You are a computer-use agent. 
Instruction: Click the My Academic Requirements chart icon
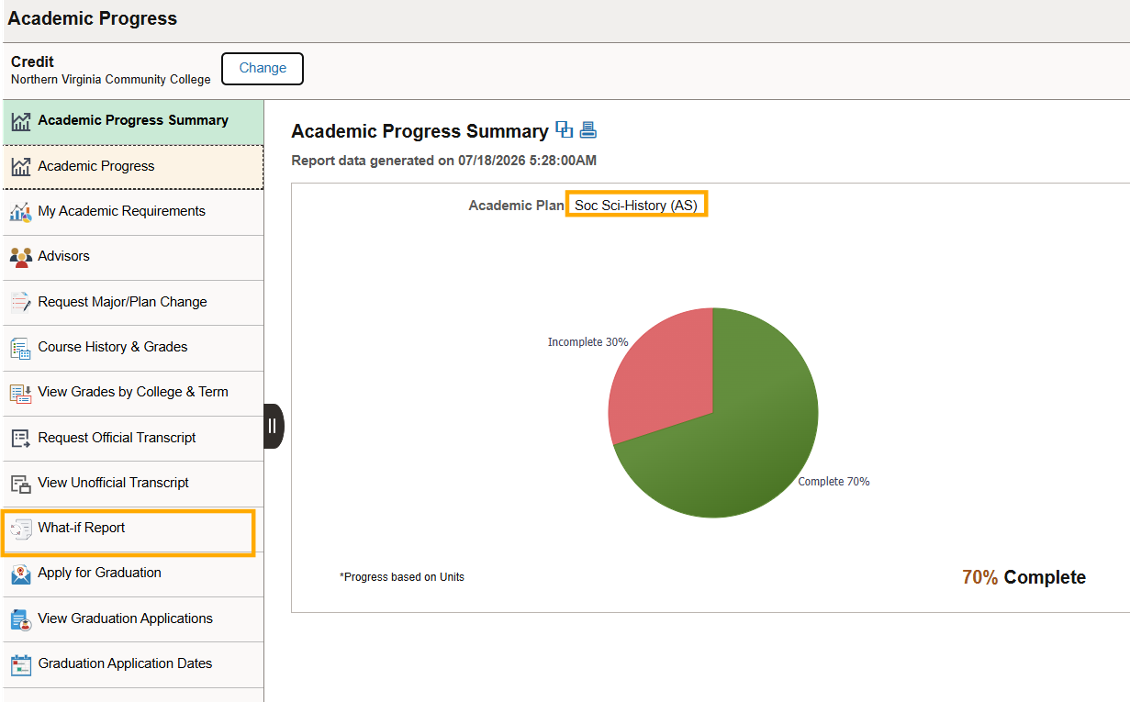pos(21,212)
